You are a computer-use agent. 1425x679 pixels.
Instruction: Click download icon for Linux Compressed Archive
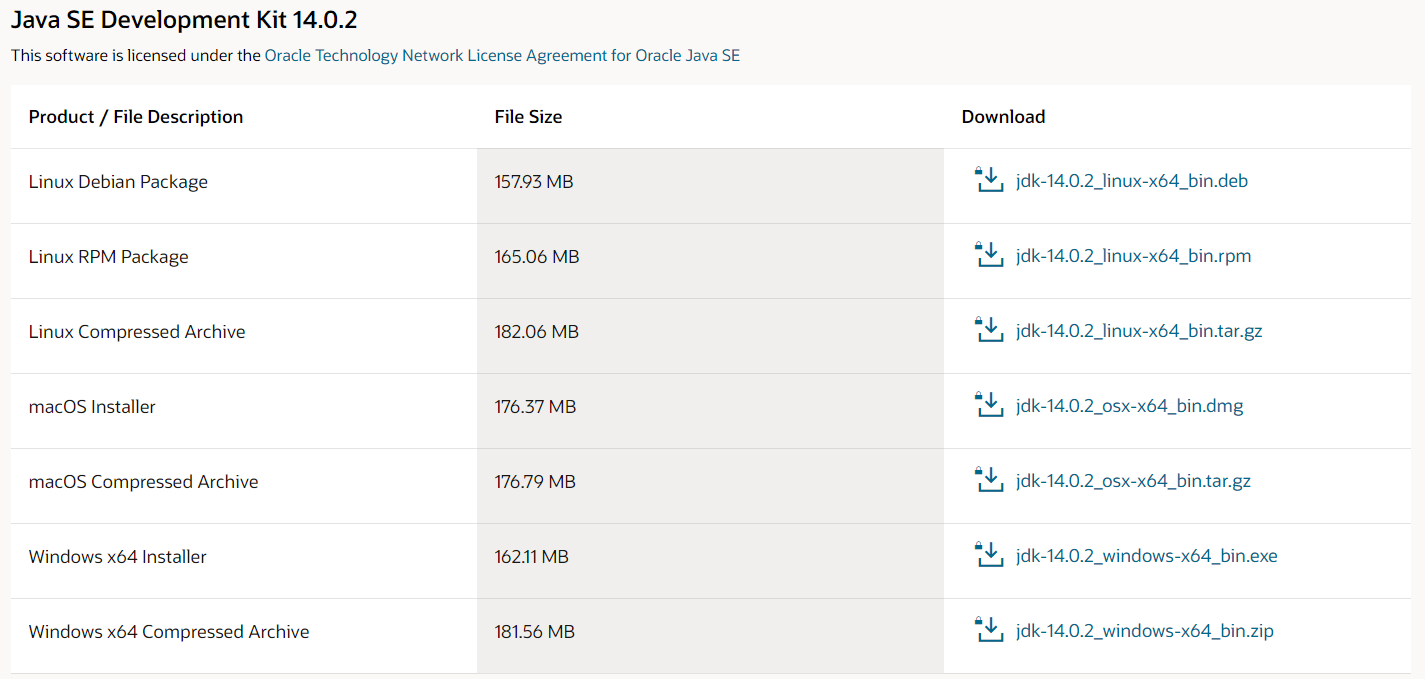pyautogui.click(x=988, y=330)
